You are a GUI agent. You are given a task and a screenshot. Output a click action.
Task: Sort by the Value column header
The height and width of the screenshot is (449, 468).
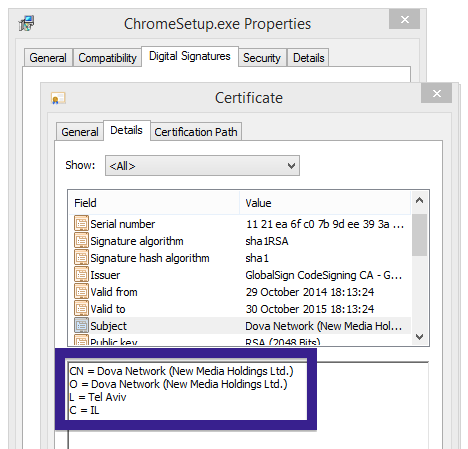click(325, 203)
